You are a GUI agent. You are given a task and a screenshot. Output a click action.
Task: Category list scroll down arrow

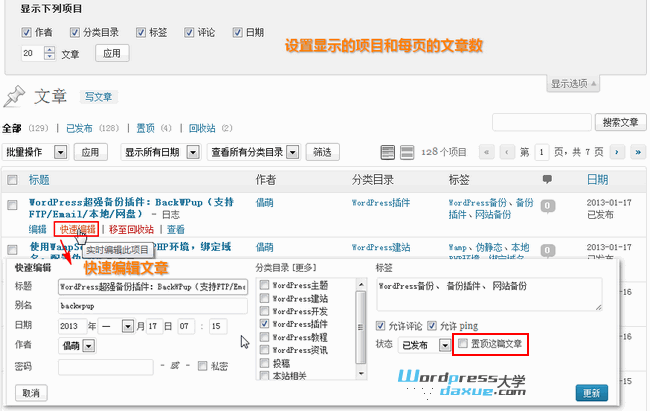pos(361,373)
